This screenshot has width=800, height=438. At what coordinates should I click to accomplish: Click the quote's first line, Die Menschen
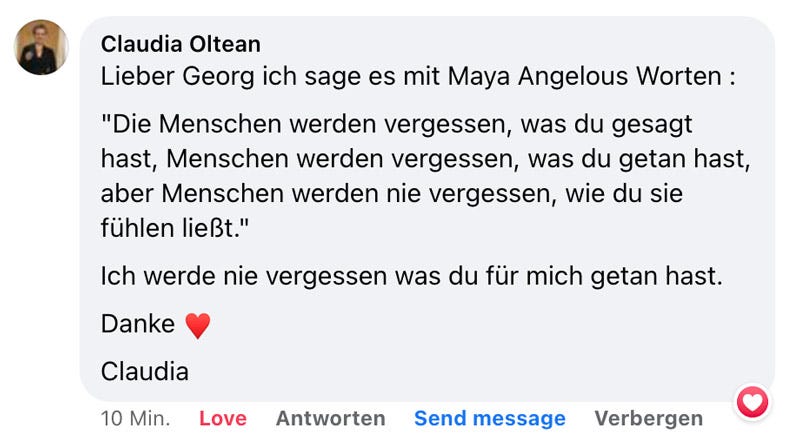pos(397,126)
